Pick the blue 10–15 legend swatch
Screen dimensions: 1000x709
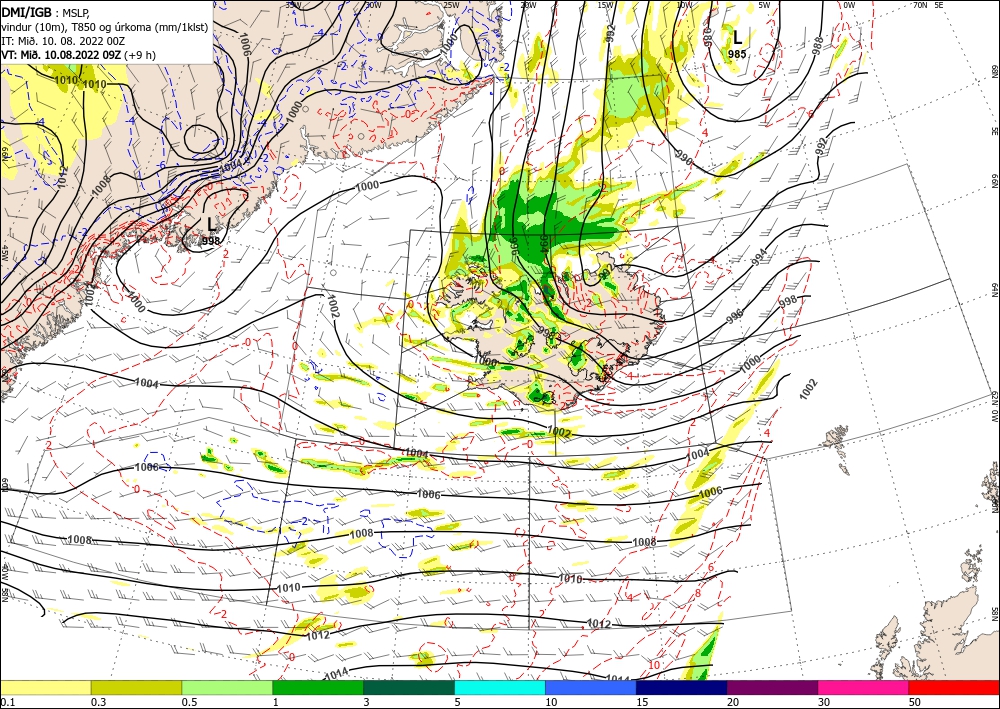tap(591, 687)
